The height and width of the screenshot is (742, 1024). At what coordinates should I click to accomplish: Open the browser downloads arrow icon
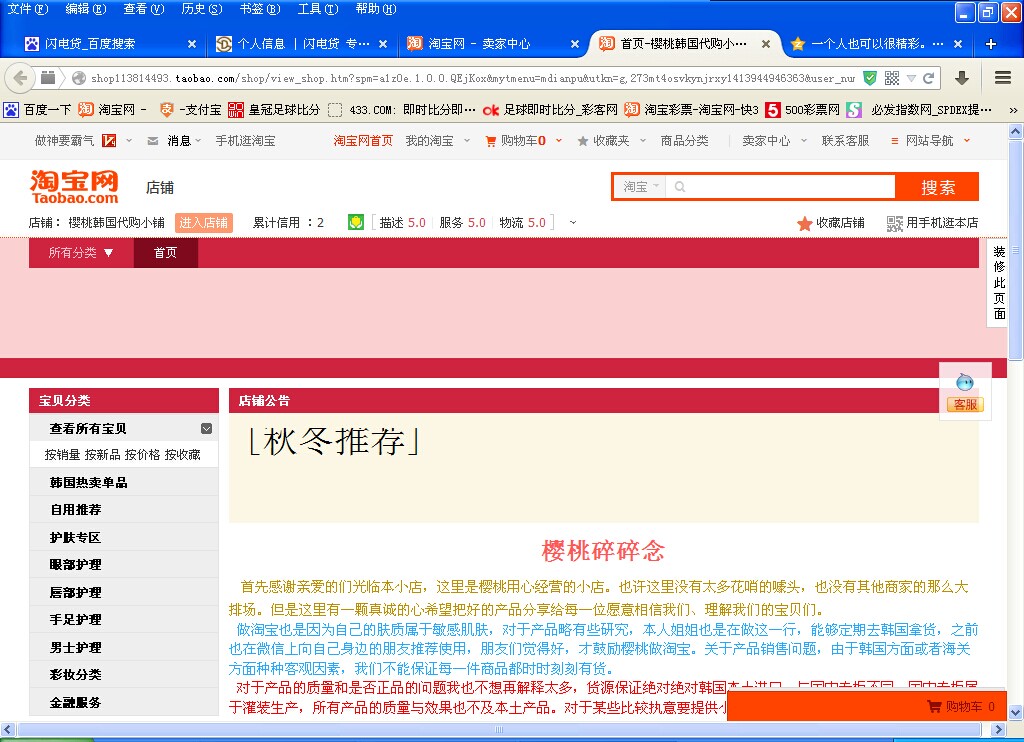[962, 78]
